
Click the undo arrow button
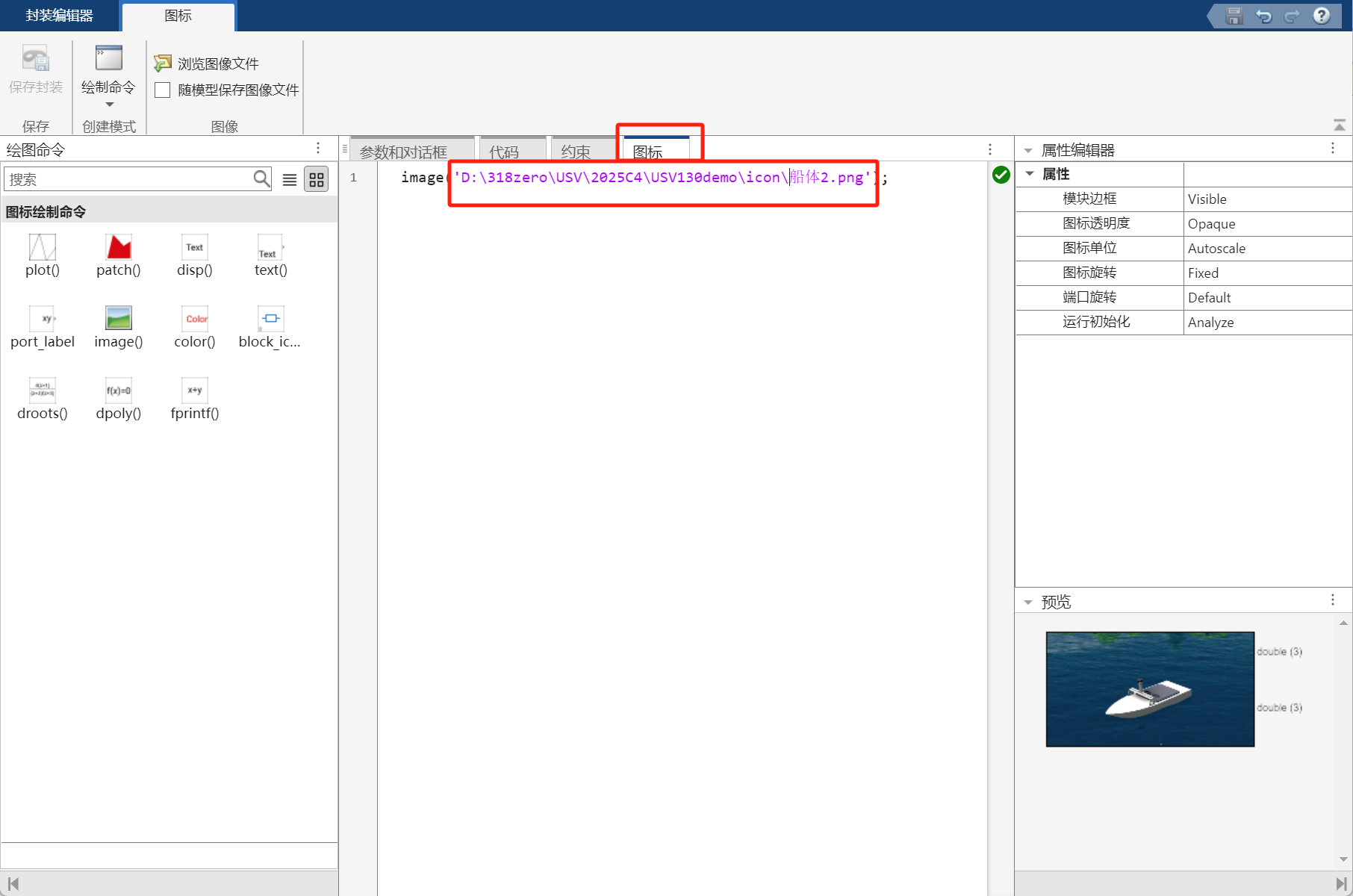[x=1263, y=15]
